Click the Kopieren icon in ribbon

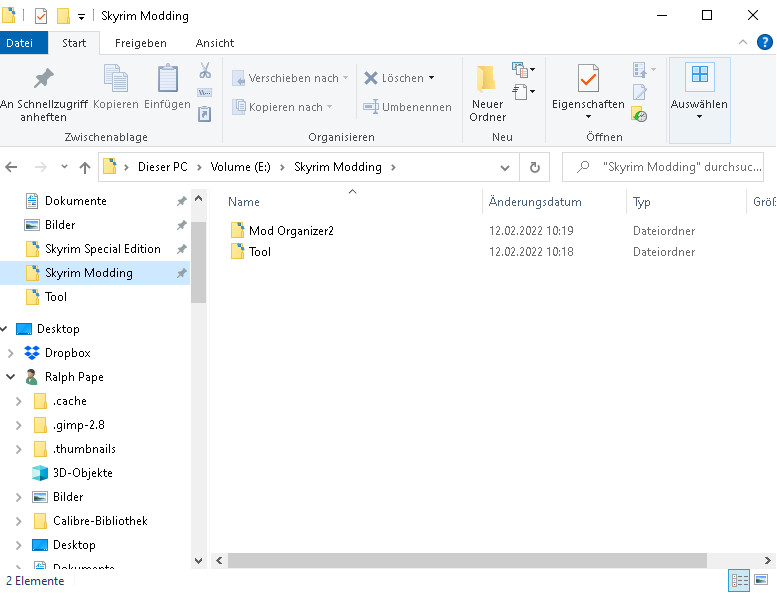click(x=116, y=80)
